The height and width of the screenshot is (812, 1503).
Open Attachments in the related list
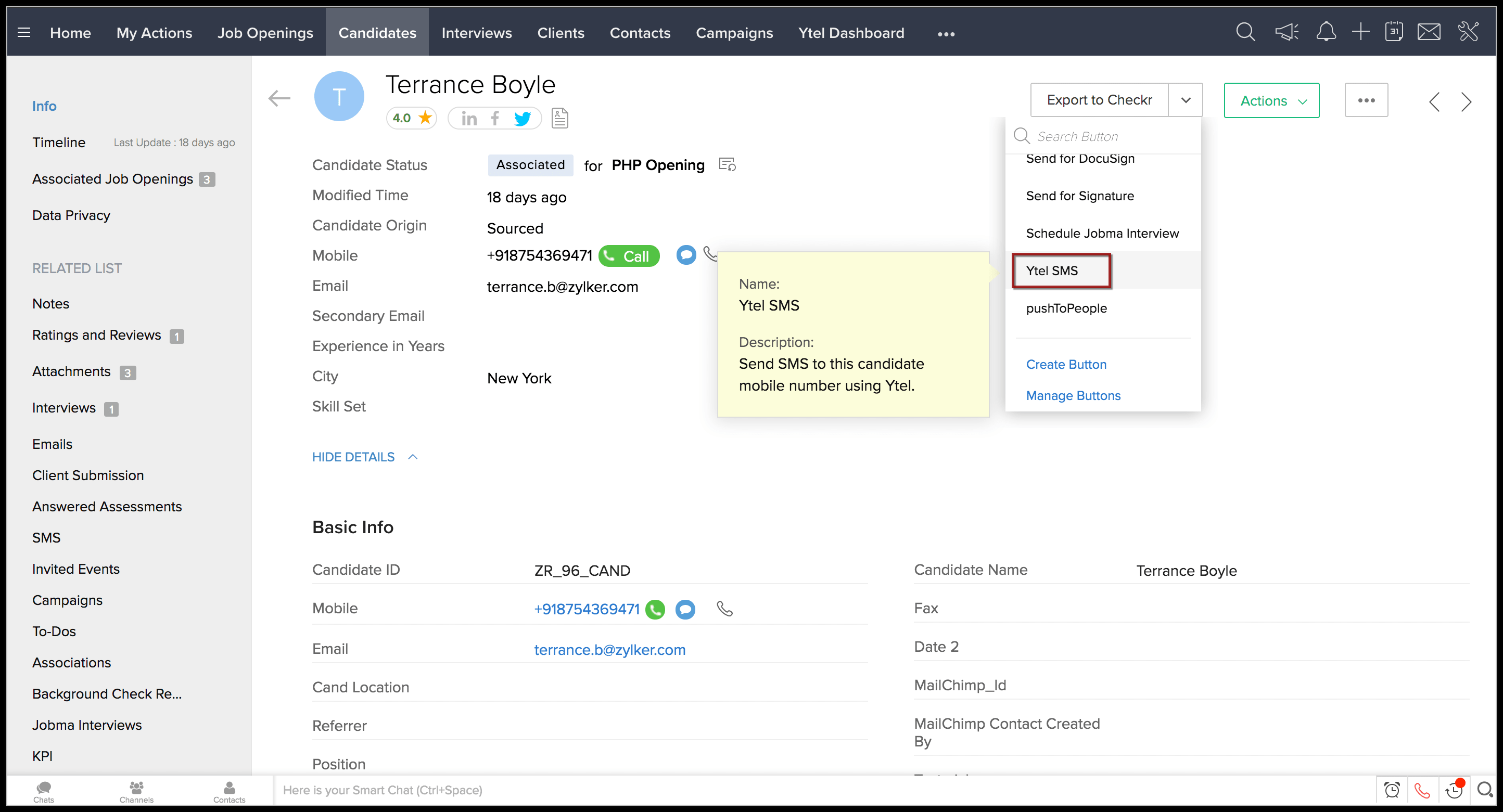pos(71,371)
